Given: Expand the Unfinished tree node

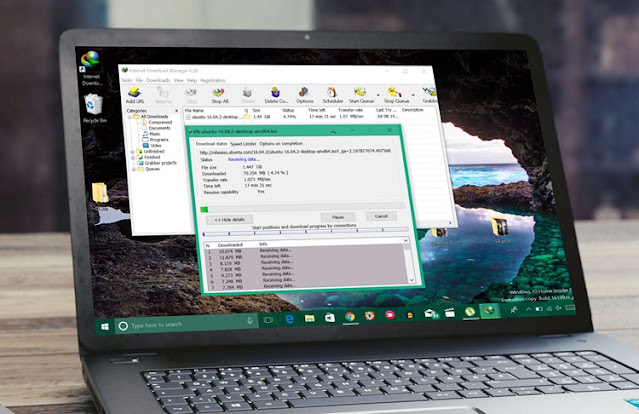Looking at the screenshot, I should pos(132,152).
